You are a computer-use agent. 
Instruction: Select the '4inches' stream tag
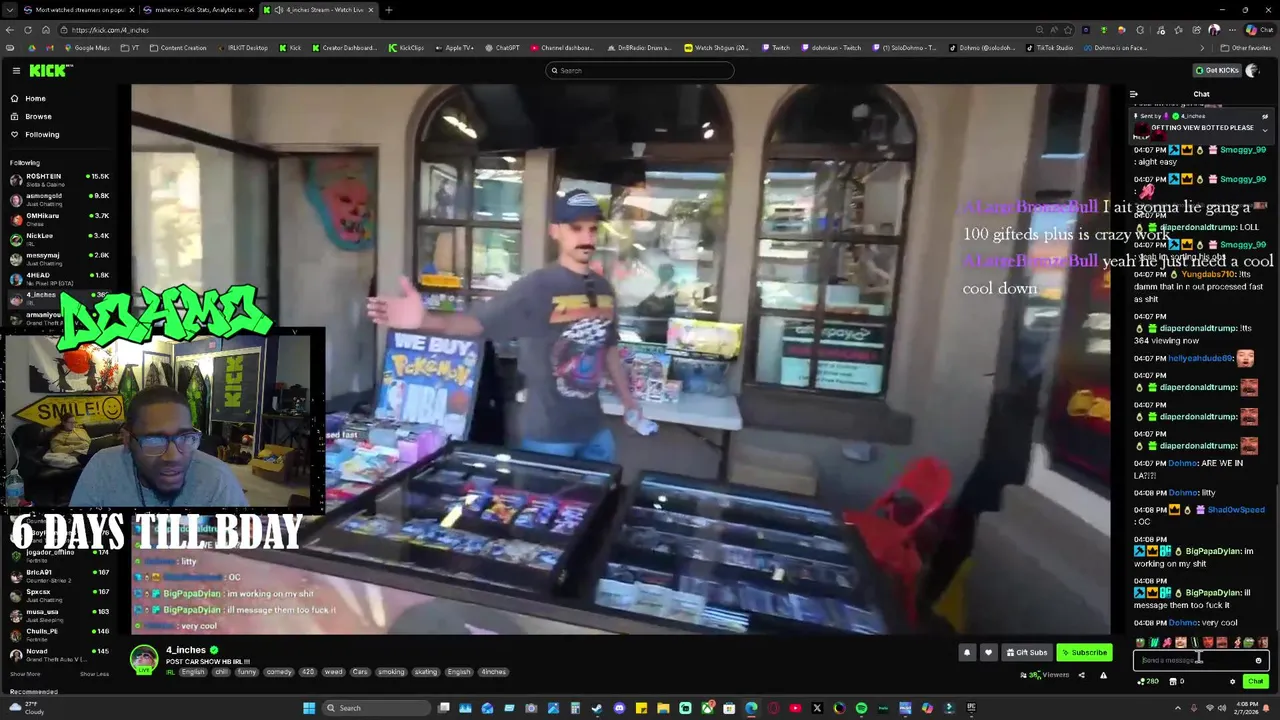point(493,672)
